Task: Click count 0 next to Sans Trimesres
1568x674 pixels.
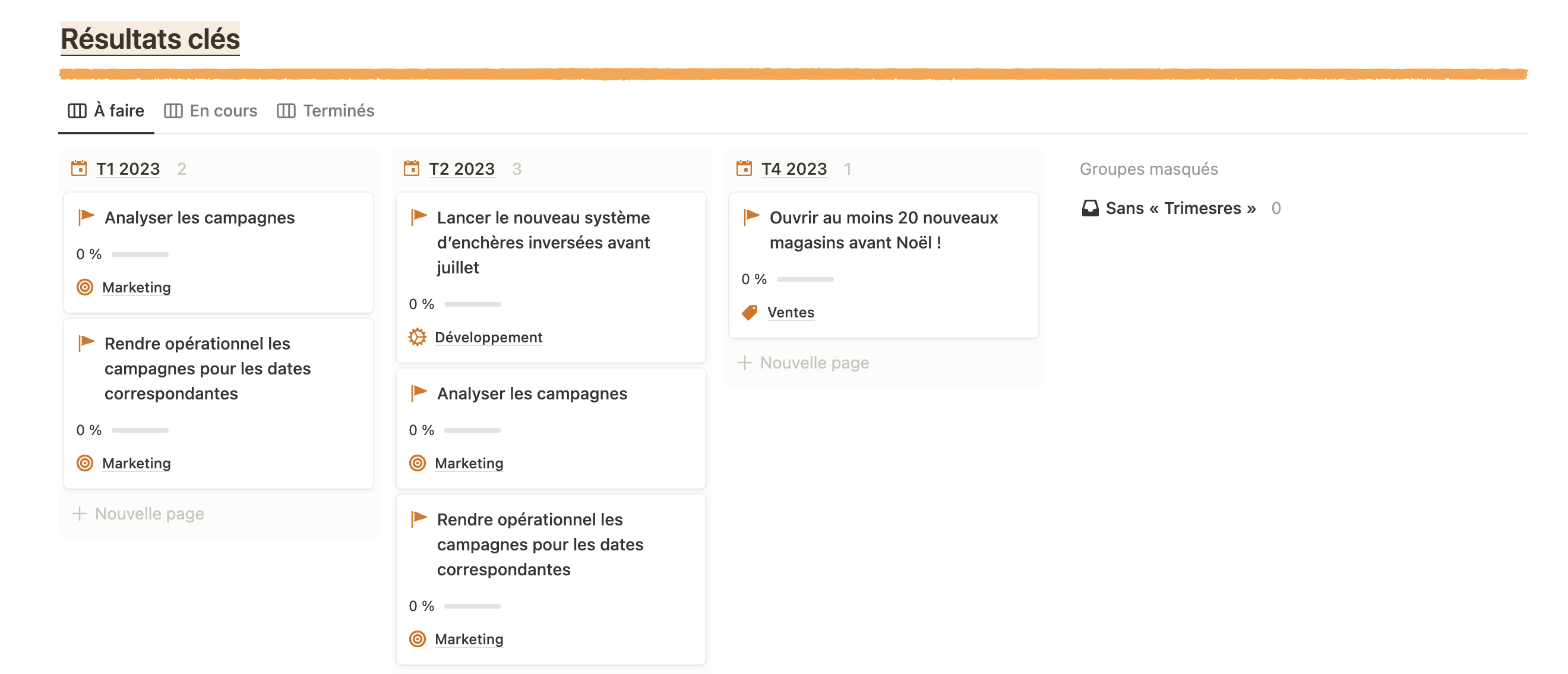Action: tap(1276, 208)
